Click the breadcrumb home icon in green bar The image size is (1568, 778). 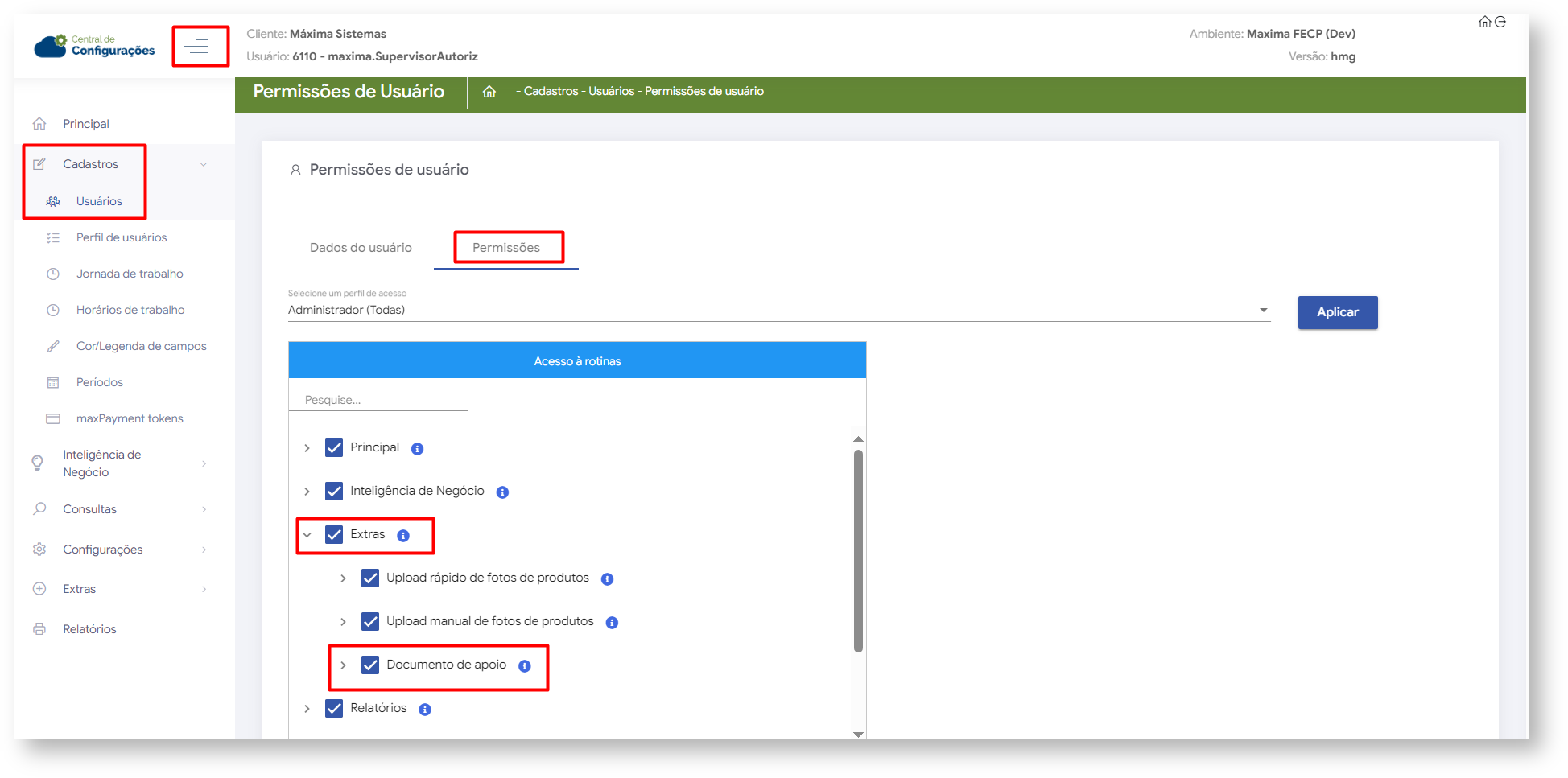point(489,92)
